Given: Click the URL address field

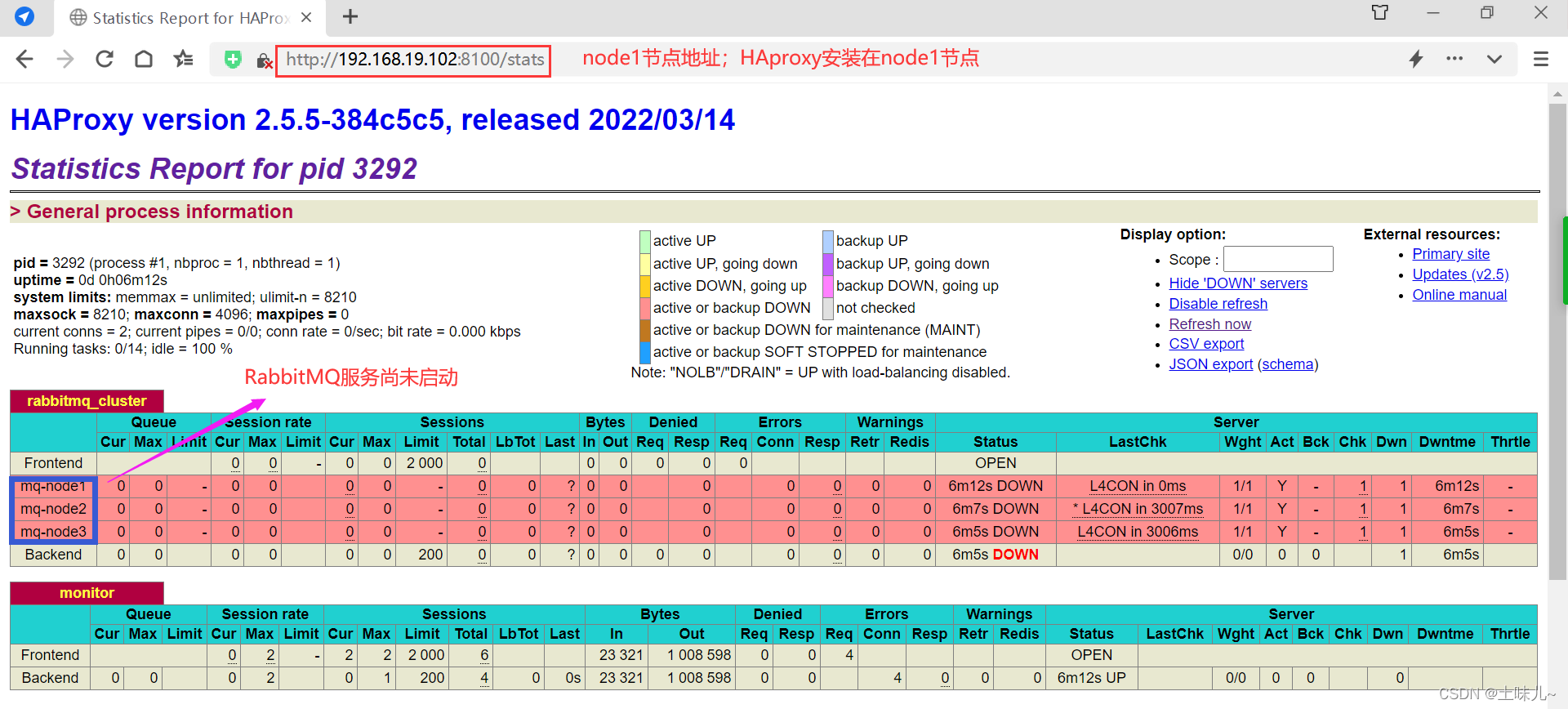Looking at the screenshot, I should pos(414,60).
